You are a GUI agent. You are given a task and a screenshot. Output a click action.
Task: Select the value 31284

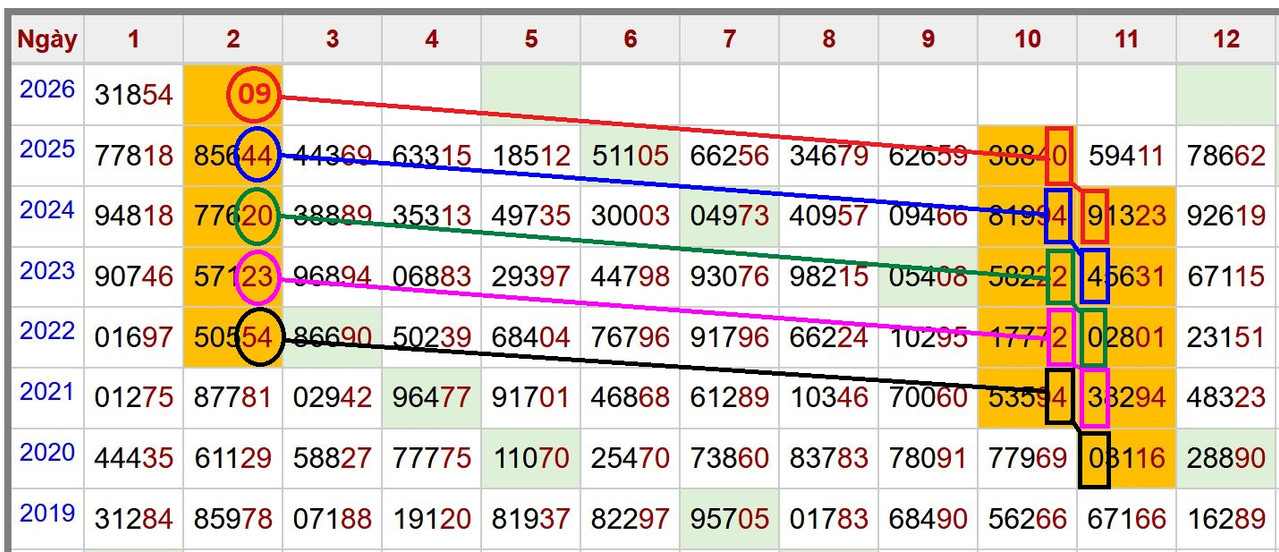click(x=134, y=519)
